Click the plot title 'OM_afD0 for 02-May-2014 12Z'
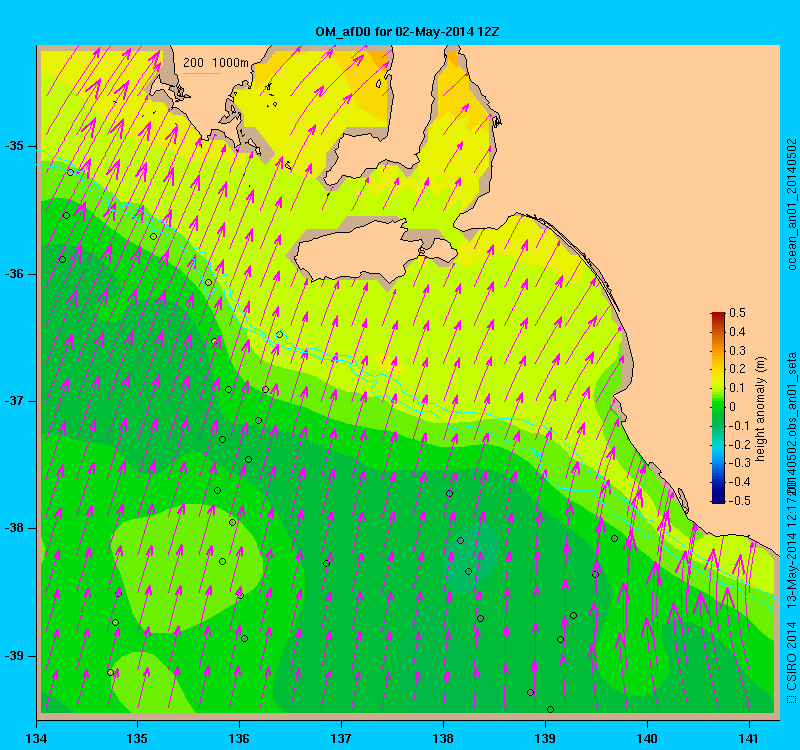 pos(407,32)
